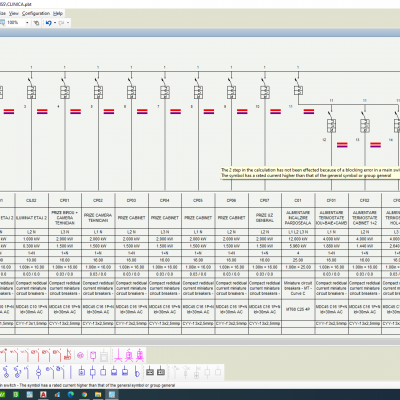Open the Configuration menu

pos(36,13)
